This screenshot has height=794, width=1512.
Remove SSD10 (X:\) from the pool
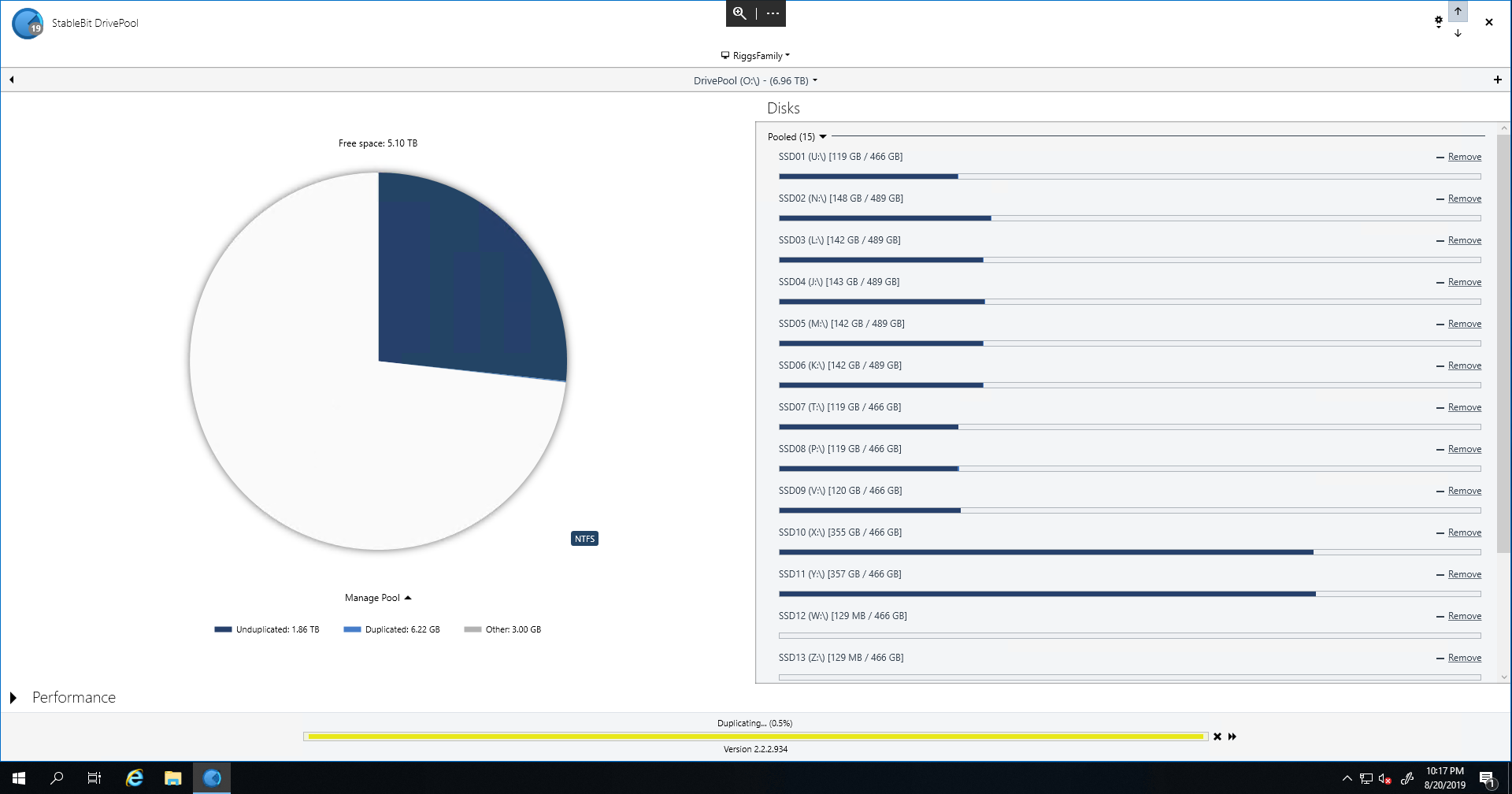point(1464,533)
